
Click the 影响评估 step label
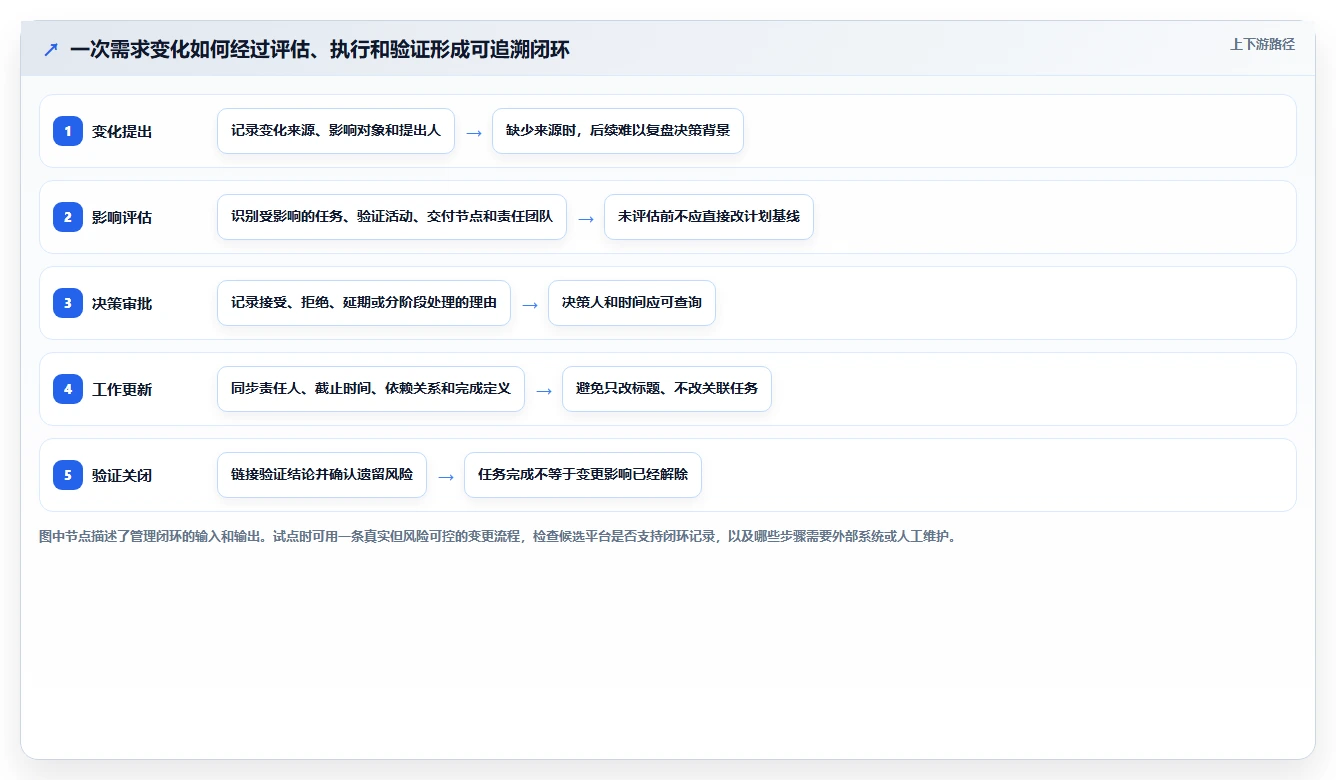tap(122, 217)
